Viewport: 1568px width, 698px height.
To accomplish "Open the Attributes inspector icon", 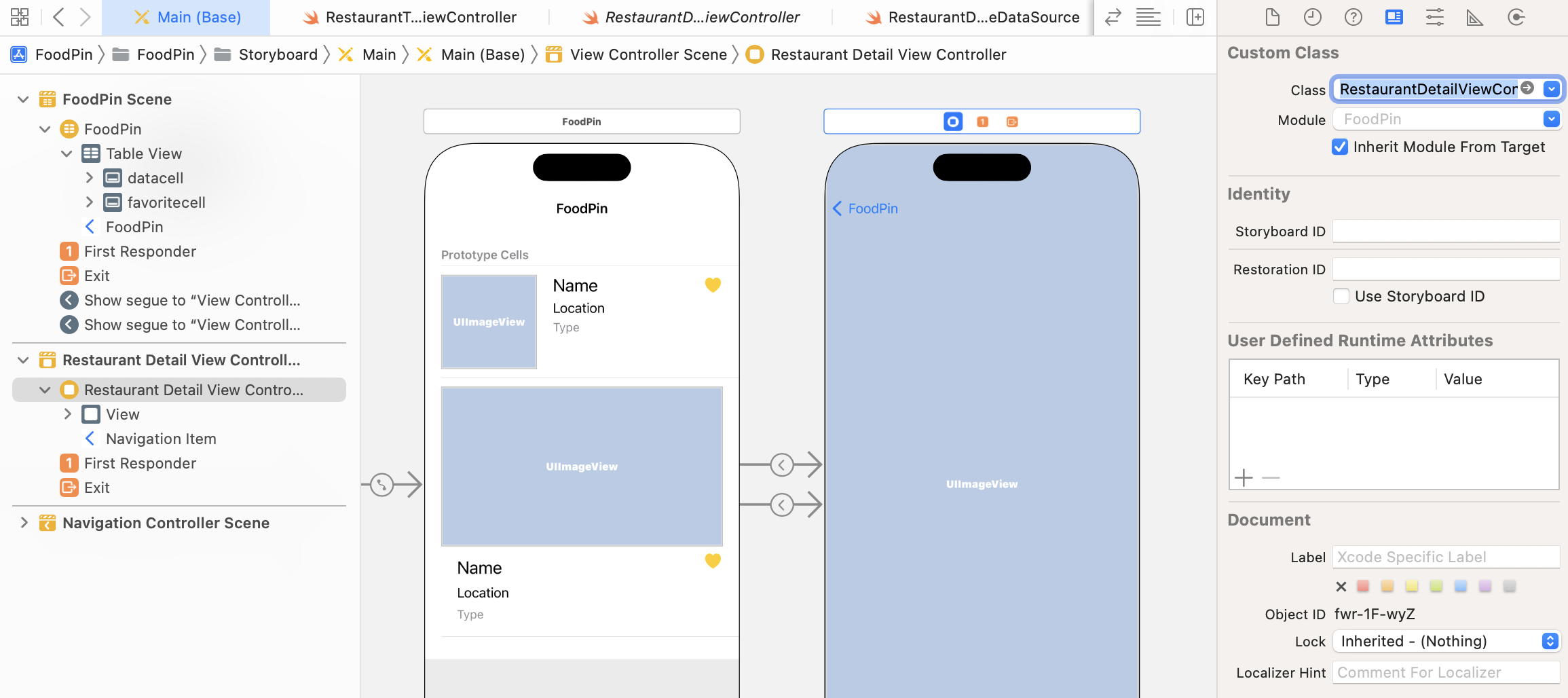I will point(1434,18).
